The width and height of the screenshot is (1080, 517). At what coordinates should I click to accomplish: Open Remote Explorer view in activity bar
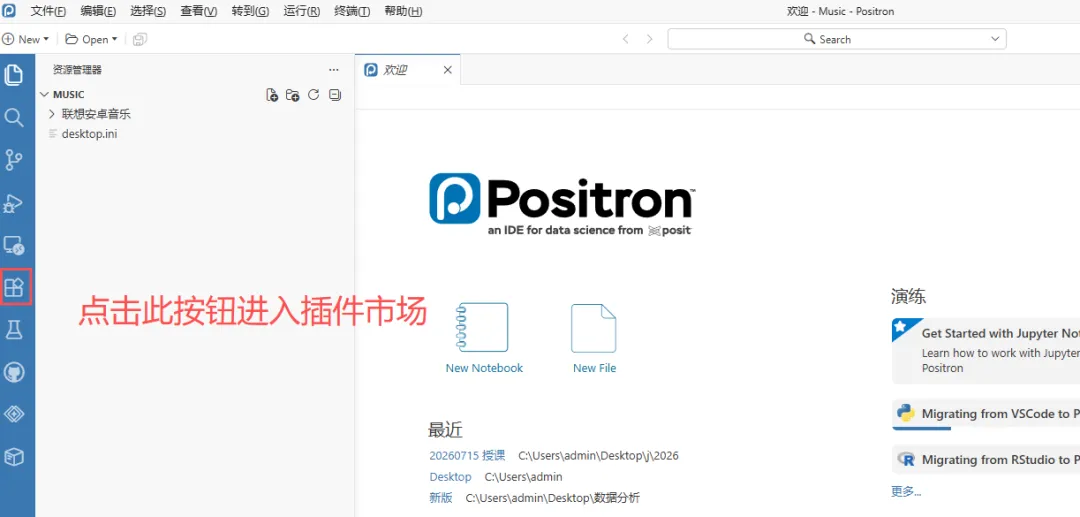point(14,245)
